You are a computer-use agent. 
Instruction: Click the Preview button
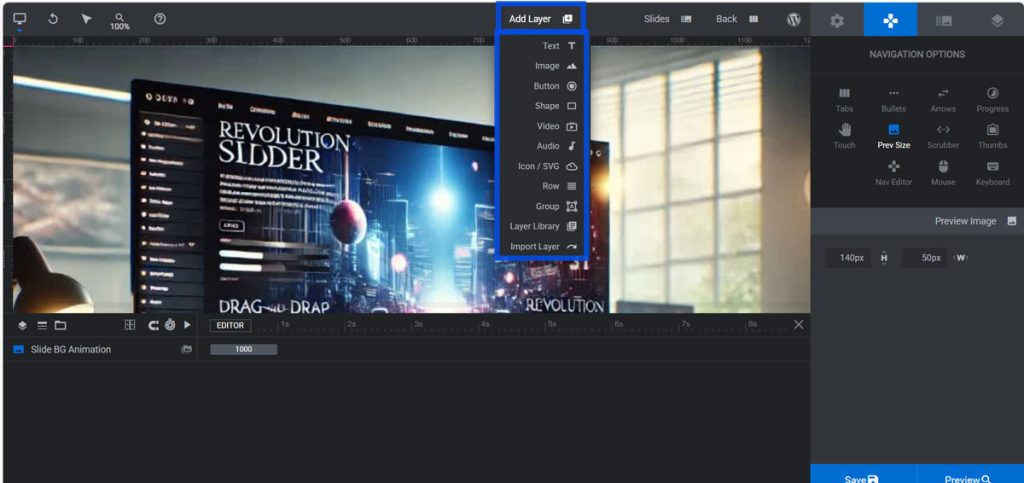pos(967,479)
